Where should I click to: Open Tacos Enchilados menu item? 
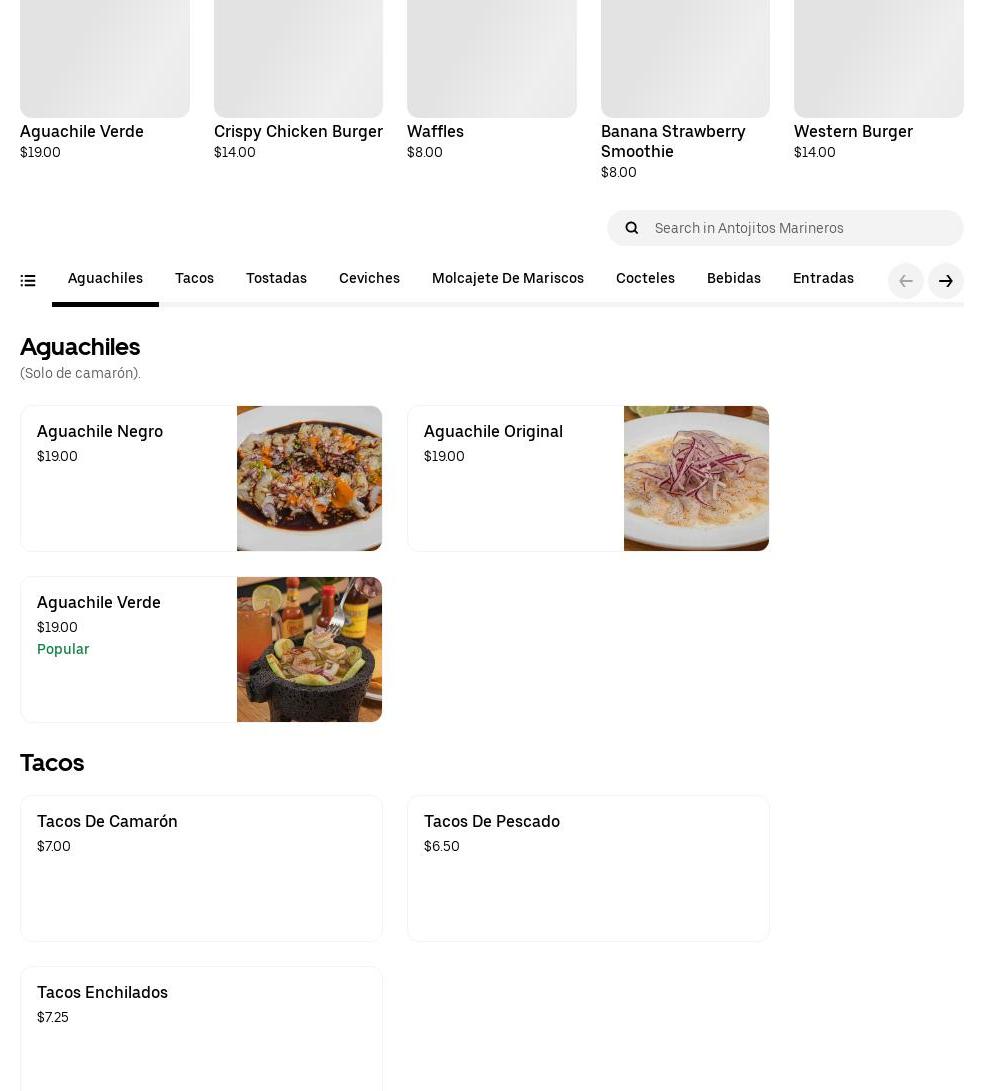click(x=201, y=1028)
